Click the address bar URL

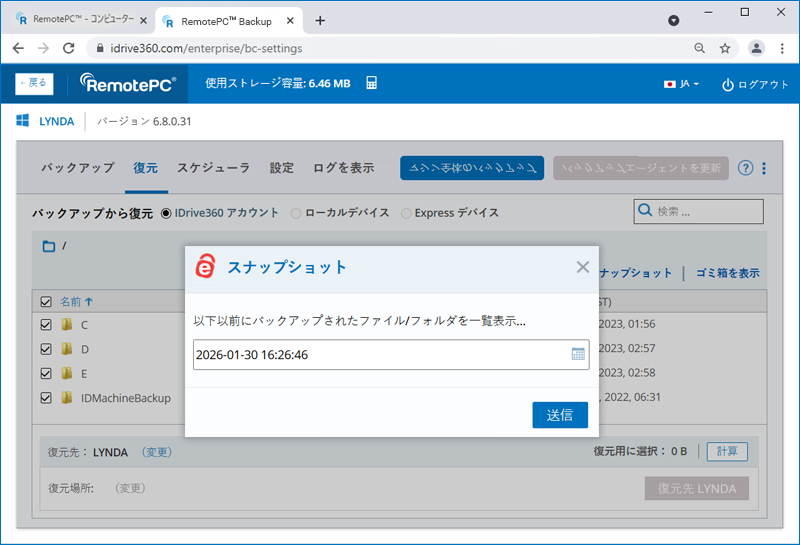(x=206, y=48)
